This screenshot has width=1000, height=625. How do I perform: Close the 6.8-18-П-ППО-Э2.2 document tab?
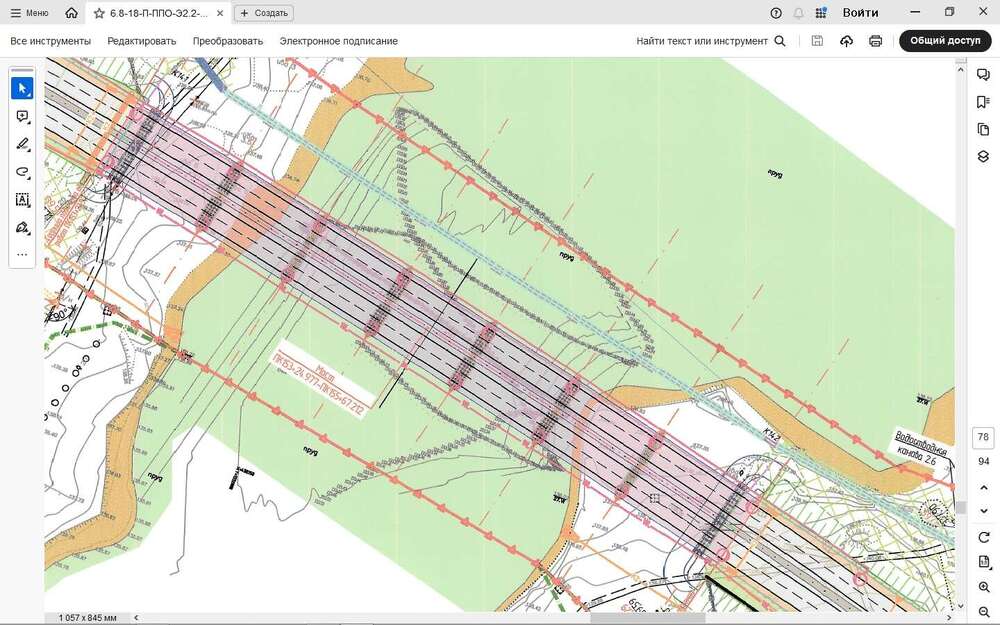tap(219, 13)
